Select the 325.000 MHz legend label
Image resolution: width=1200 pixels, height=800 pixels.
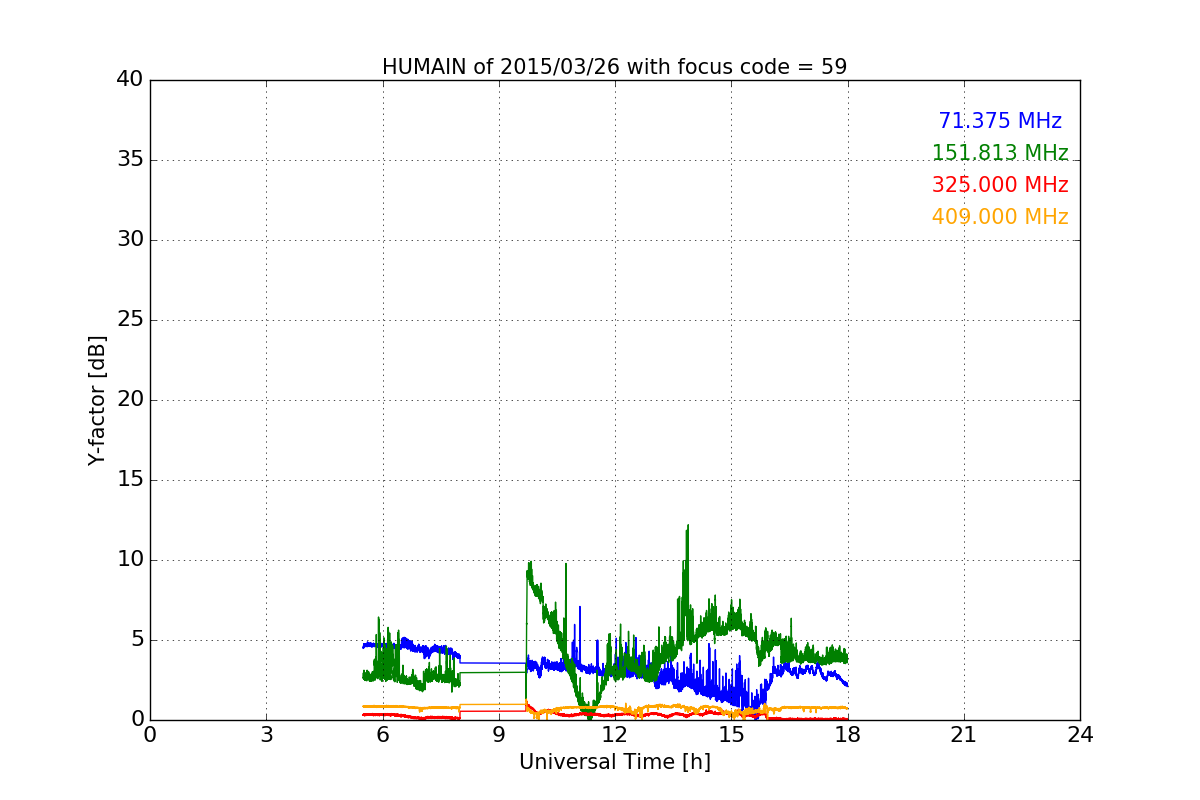tap(1000, 185)
